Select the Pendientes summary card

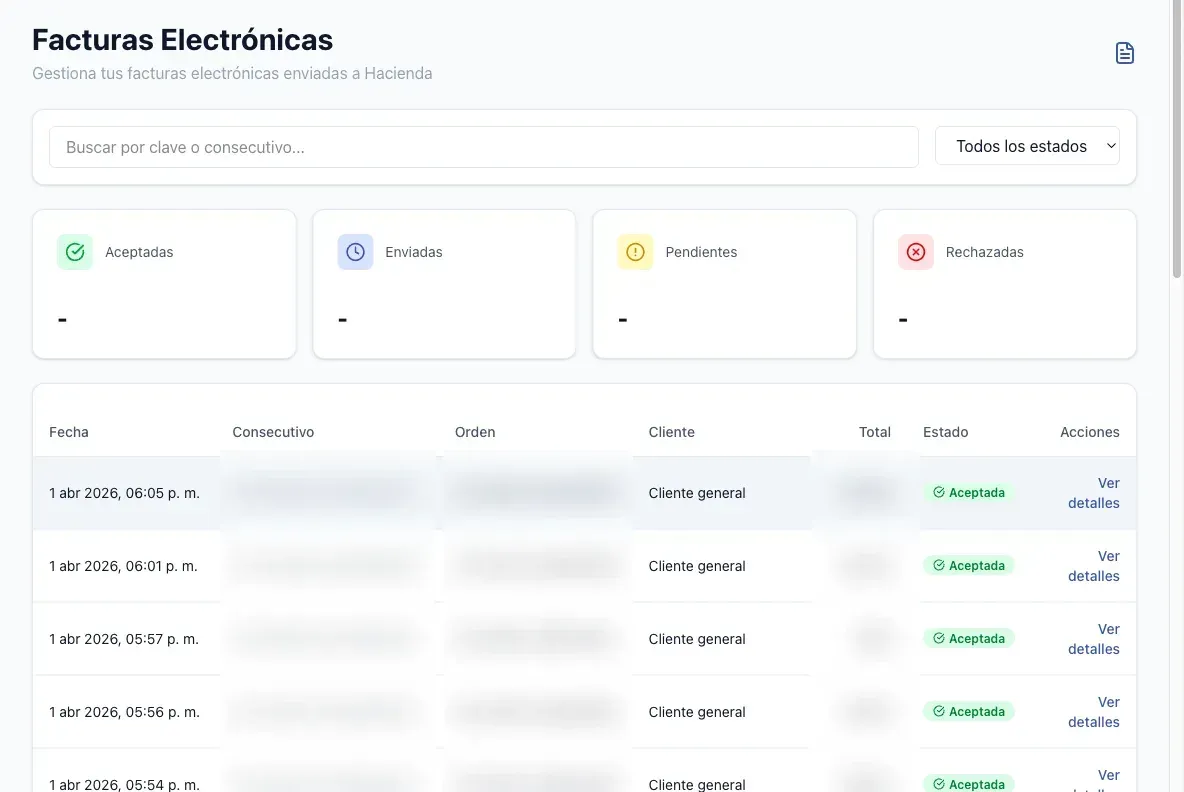tap(724, 284)
